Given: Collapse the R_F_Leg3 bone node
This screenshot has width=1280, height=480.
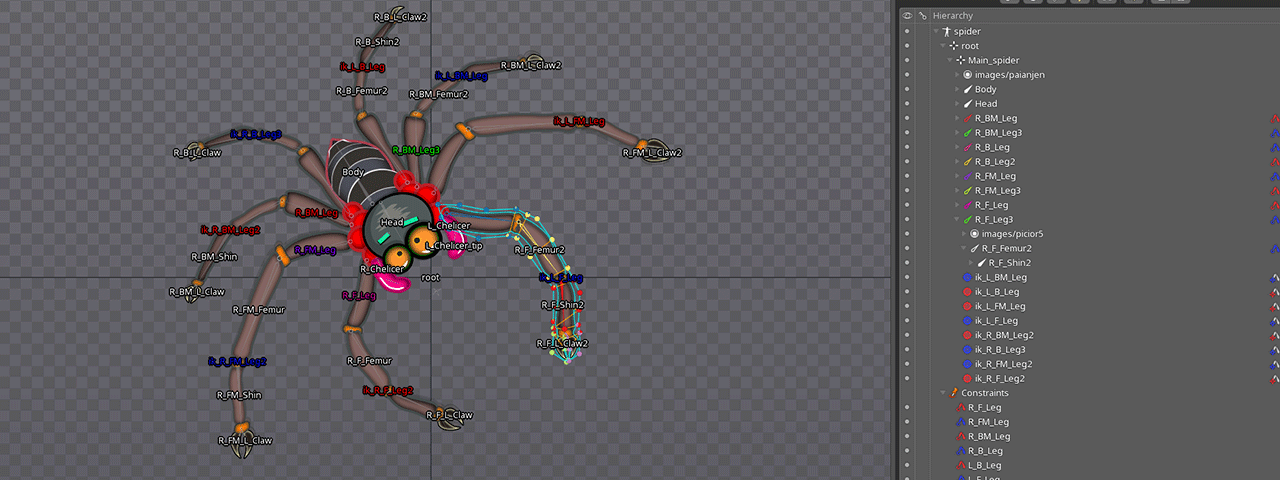Looking at the screenshot, I should (957, 220).
